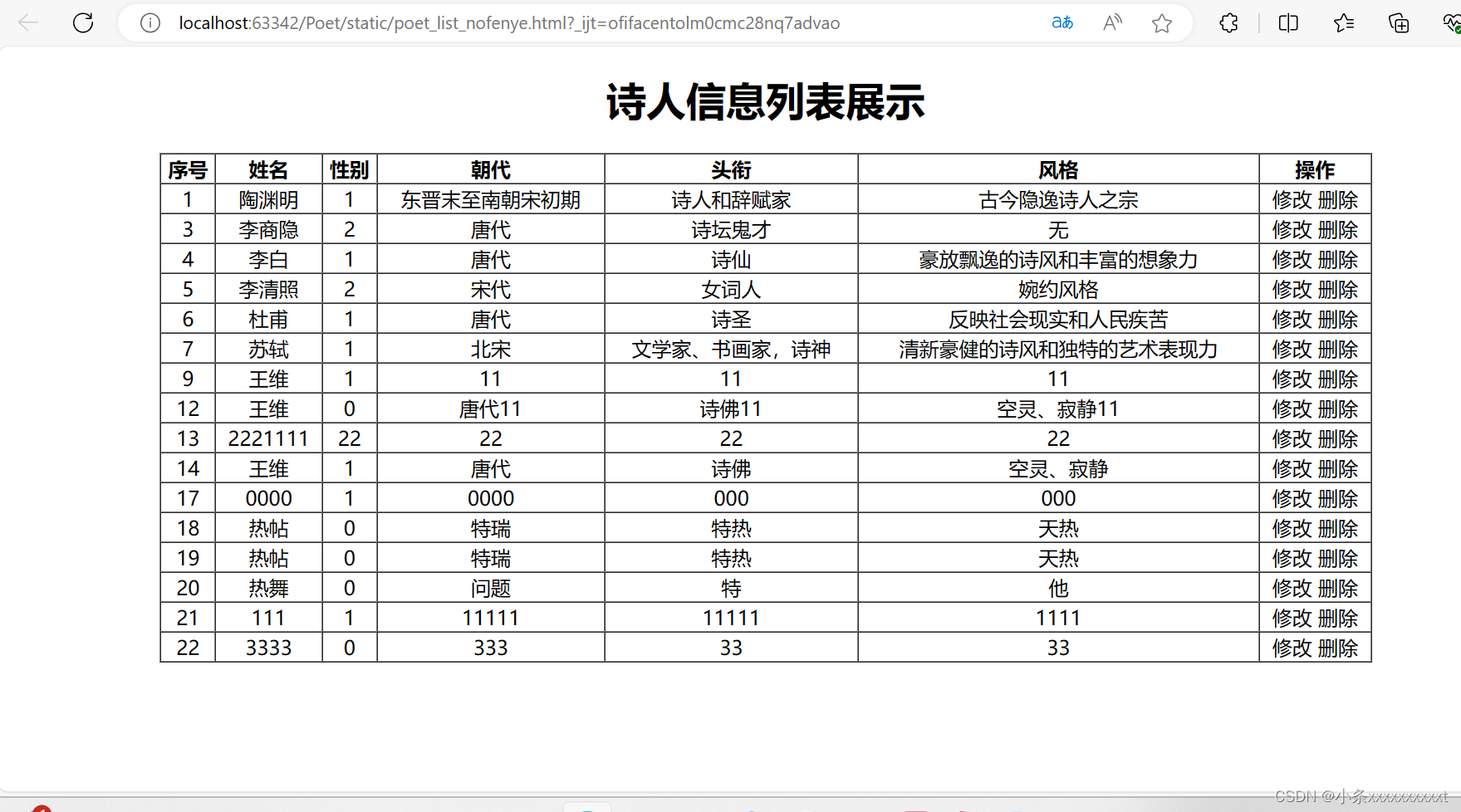Image resolution: width=1461 pixels, height=812 pixels.
Task: Click 修改 in the 3333 row
Action: click(x=1292, y=648)
